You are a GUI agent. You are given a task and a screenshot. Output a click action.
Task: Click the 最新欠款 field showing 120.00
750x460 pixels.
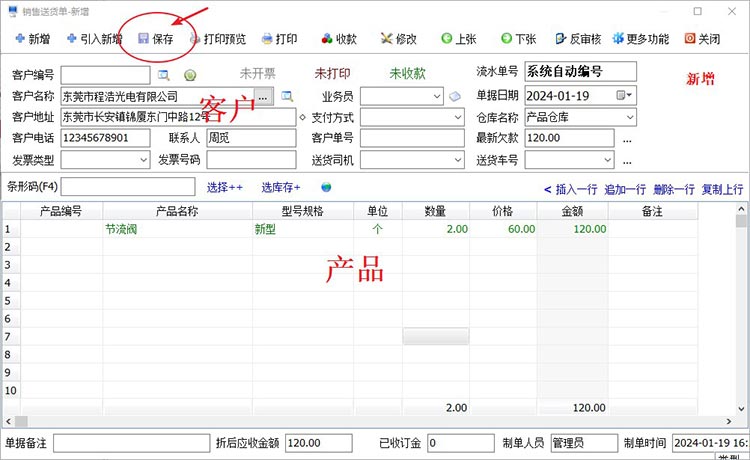coord(569,138)
